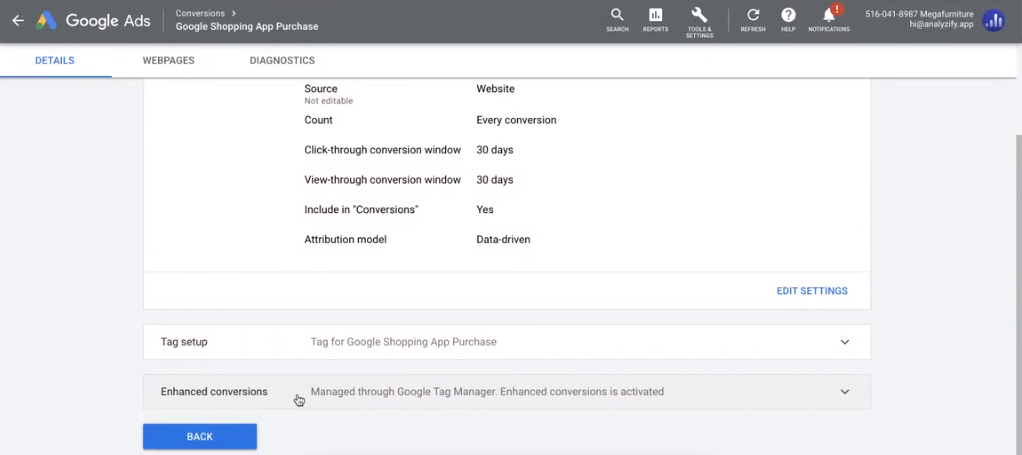Click the 'Yes' Include in Conversions value

coord(485,209)
